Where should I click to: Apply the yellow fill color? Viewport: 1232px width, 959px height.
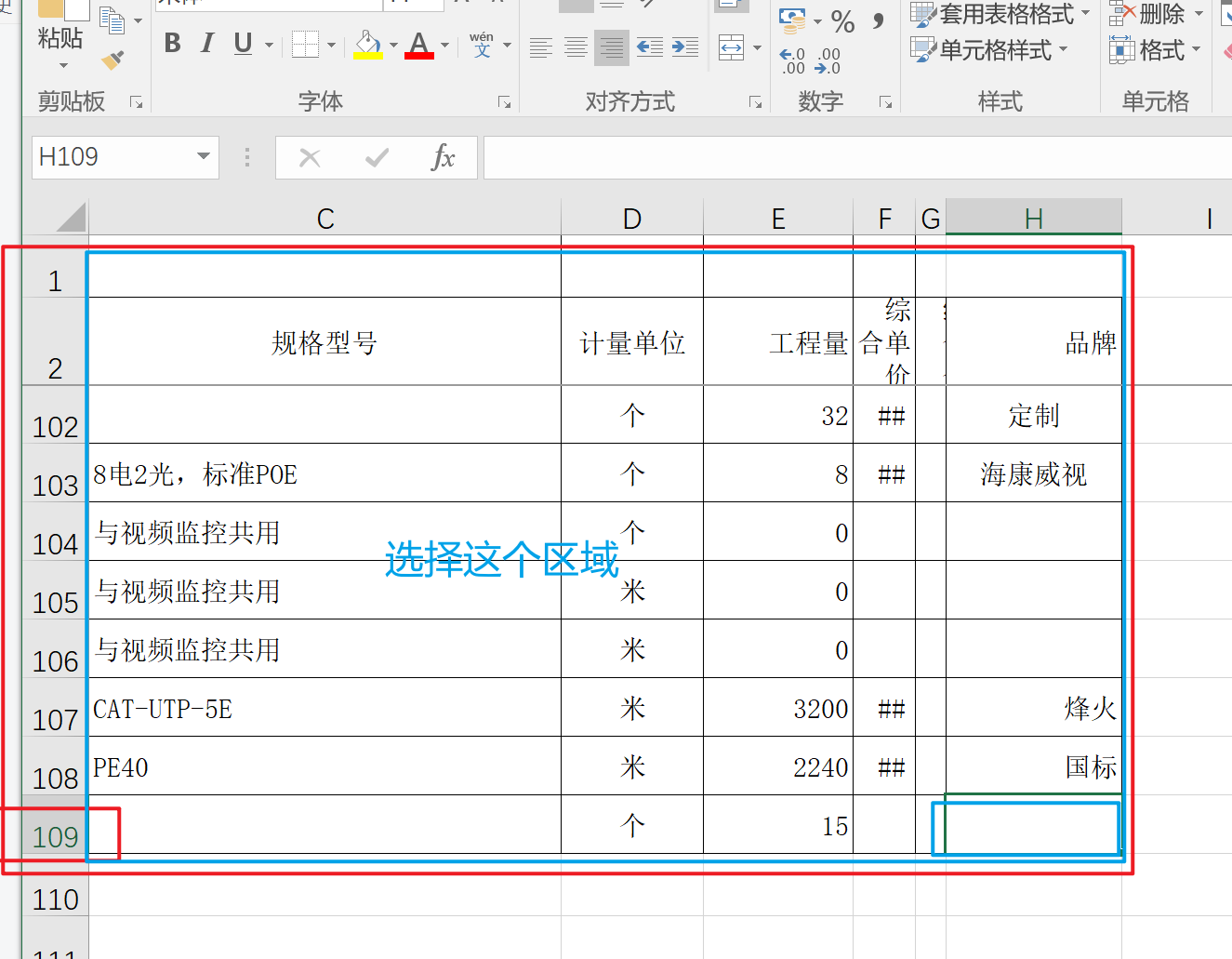pyautogui.click(x=367, y=45)
